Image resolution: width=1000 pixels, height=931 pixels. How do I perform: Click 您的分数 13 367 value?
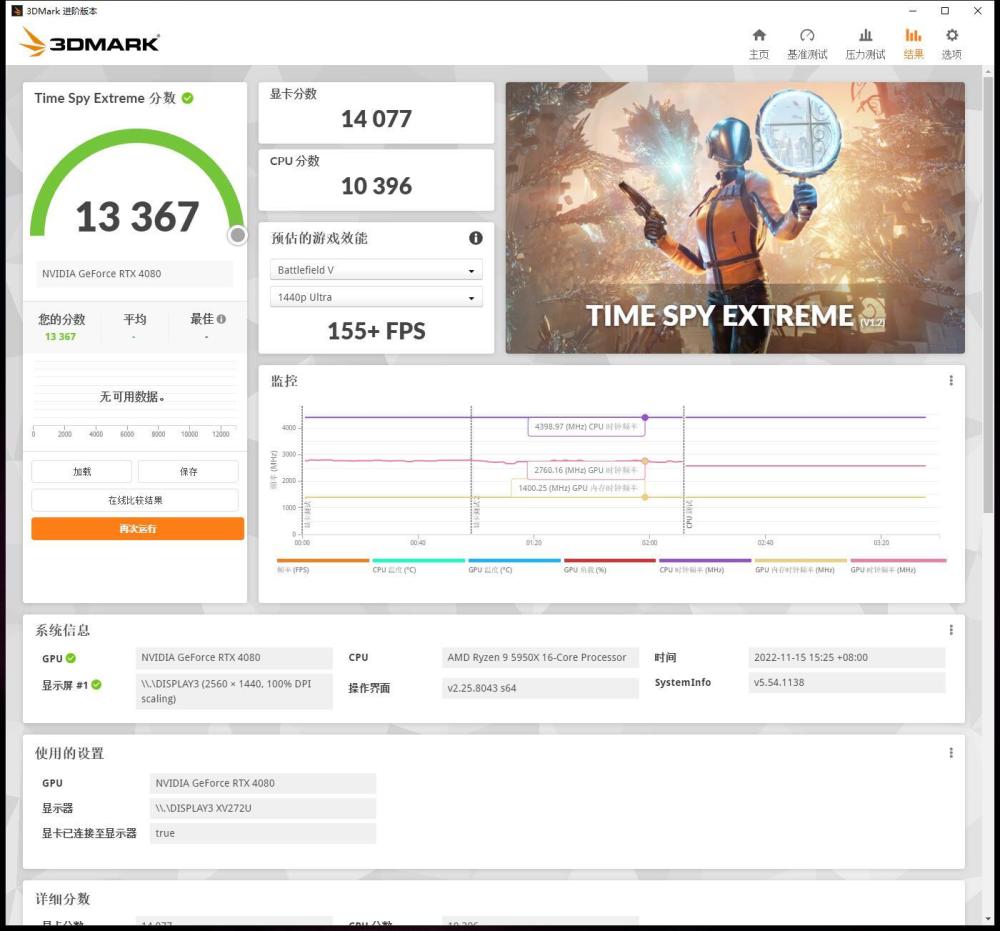[60, 337]
